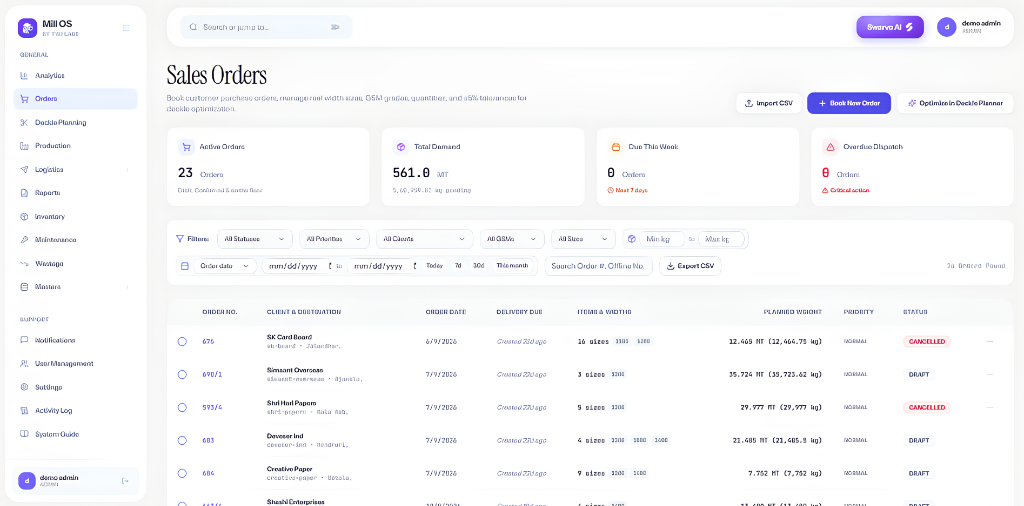Click the logout icon beside demo admin
Viewport: 1024px width, 506px height.
pyautogui.click(x=125, y=481)
